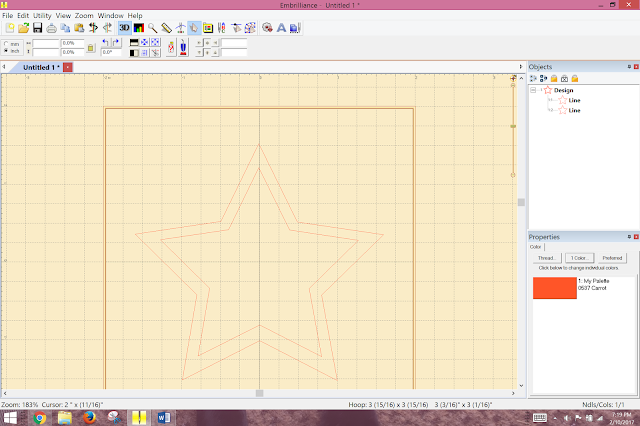Open Firefox from the taskbar
The height and width of the screenshot is (426, 640).
pos(89,418)
